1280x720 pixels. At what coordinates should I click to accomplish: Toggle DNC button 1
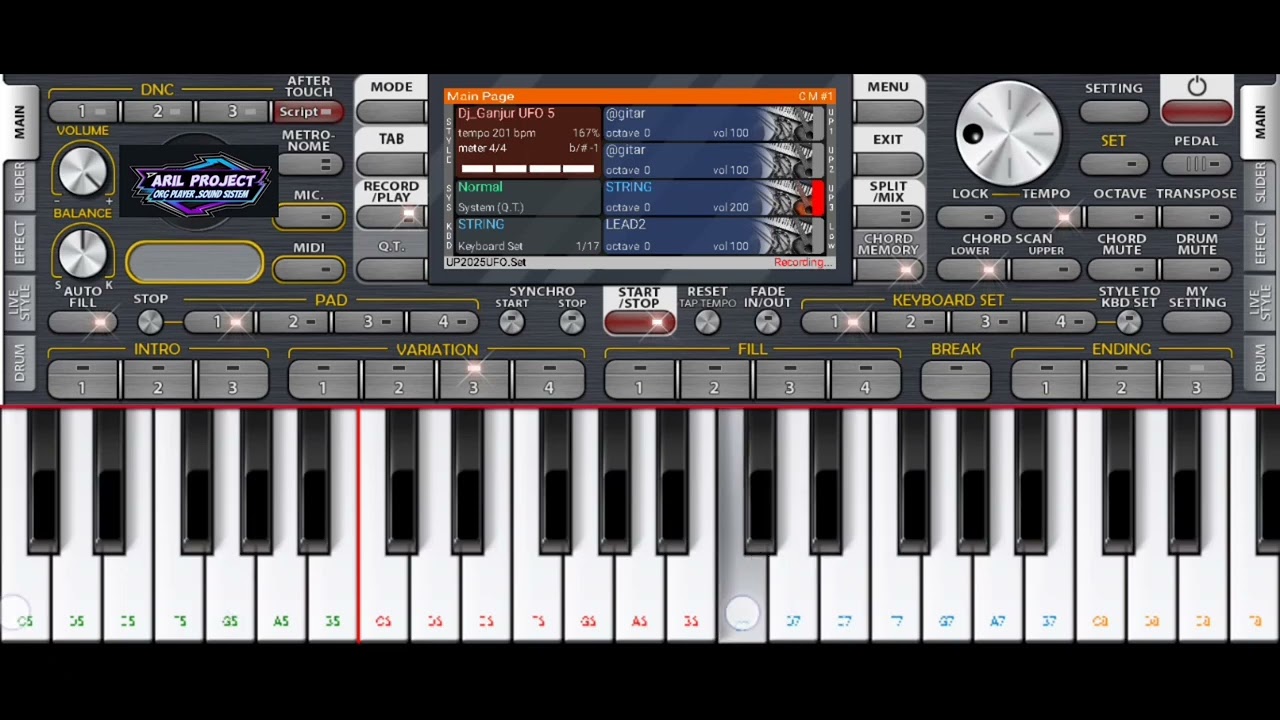pyautogui.click(x=84, y=111)
